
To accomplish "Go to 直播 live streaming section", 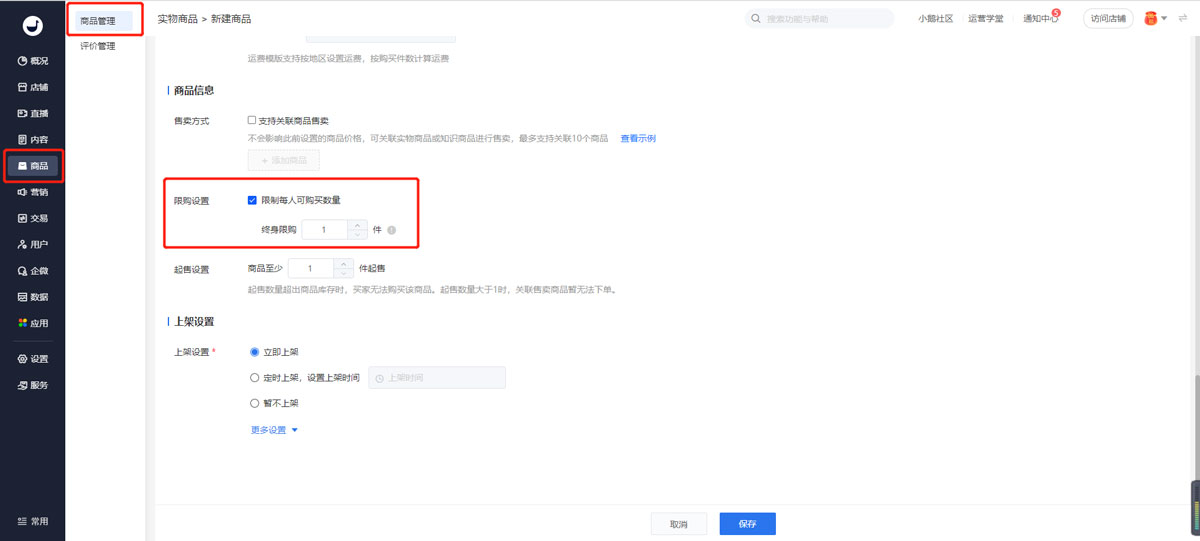I will (33, 113).
